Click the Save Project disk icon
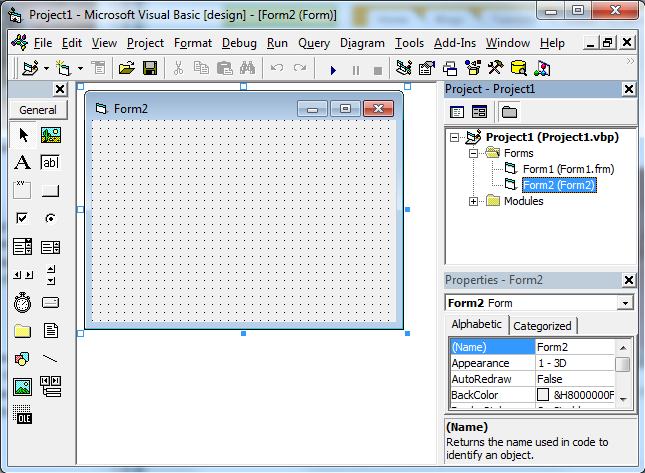 coord(150,68)
